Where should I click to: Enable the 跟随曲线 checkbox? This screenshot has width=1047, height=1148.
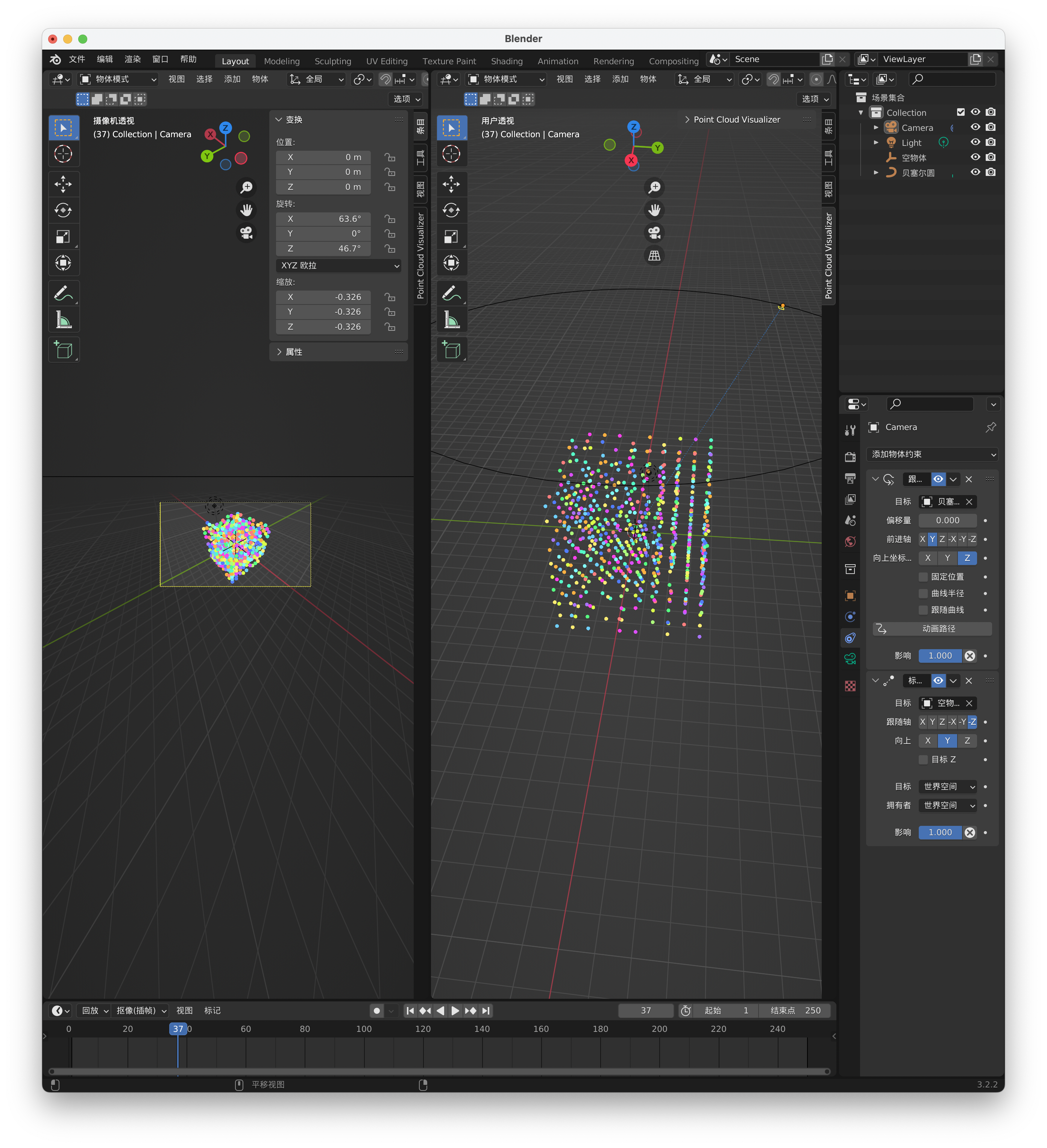pyautogui.click(x=923, y=610)
